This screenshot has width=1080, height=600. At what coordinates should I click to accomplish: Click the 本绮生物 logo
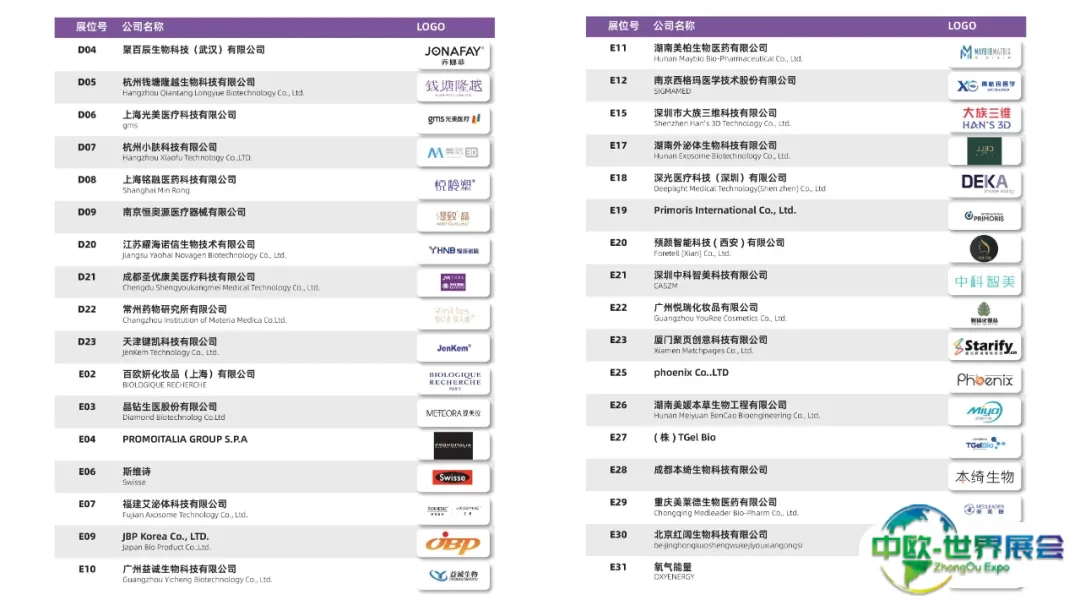985,477
